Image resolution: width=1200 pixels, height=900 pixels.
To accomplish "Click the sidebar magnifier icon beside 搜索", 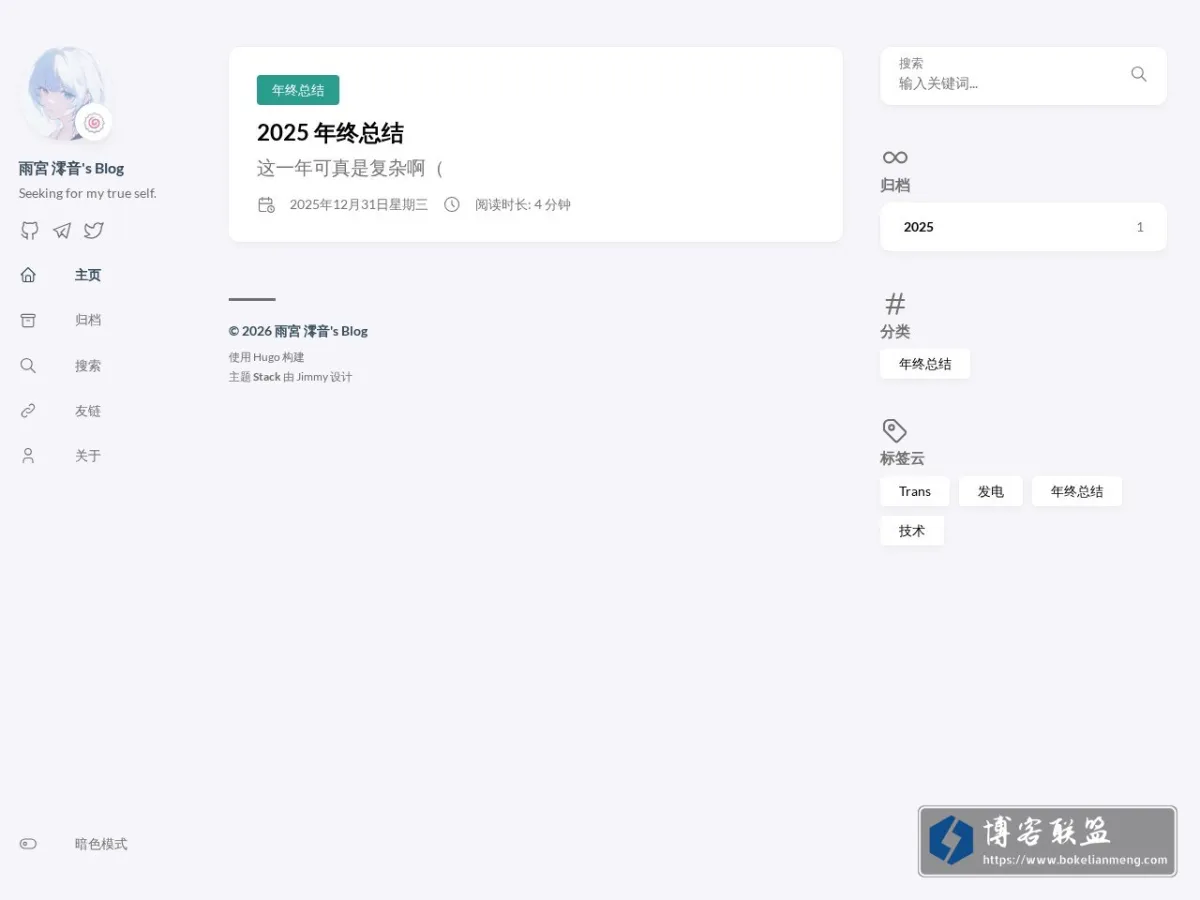I will (28, 366).
